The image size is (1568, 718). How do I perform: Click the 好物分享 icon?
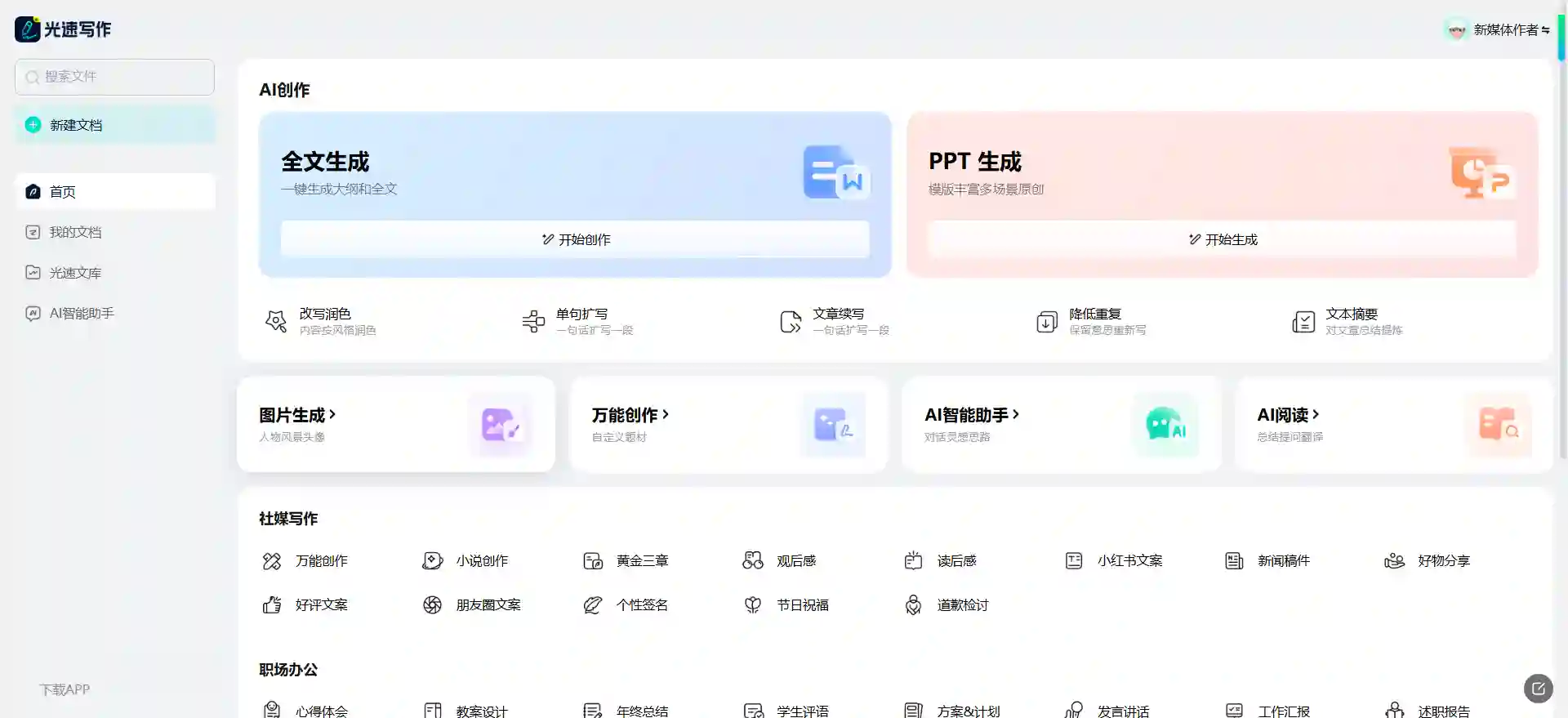pyautogui.click(x=1395, y=560)
